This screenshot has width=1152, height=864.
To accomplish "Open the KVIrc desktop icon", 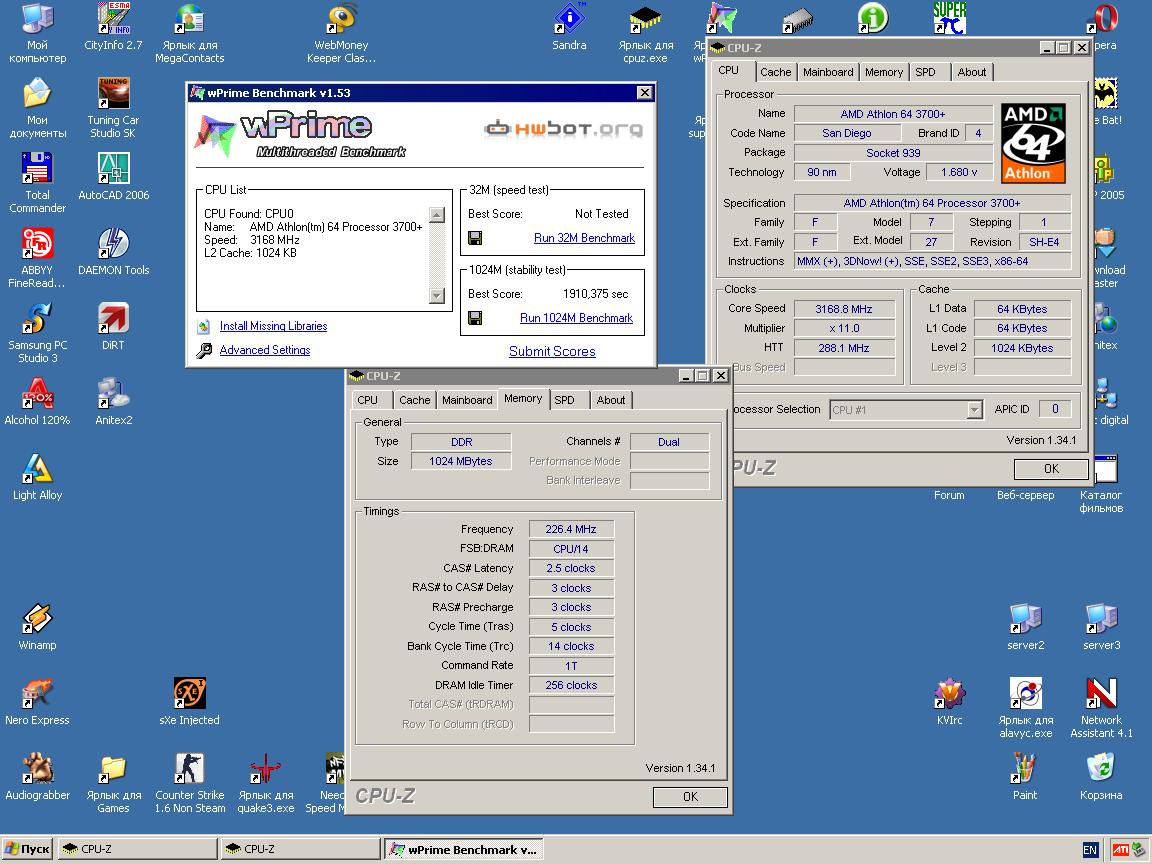I will coord(949,695).
